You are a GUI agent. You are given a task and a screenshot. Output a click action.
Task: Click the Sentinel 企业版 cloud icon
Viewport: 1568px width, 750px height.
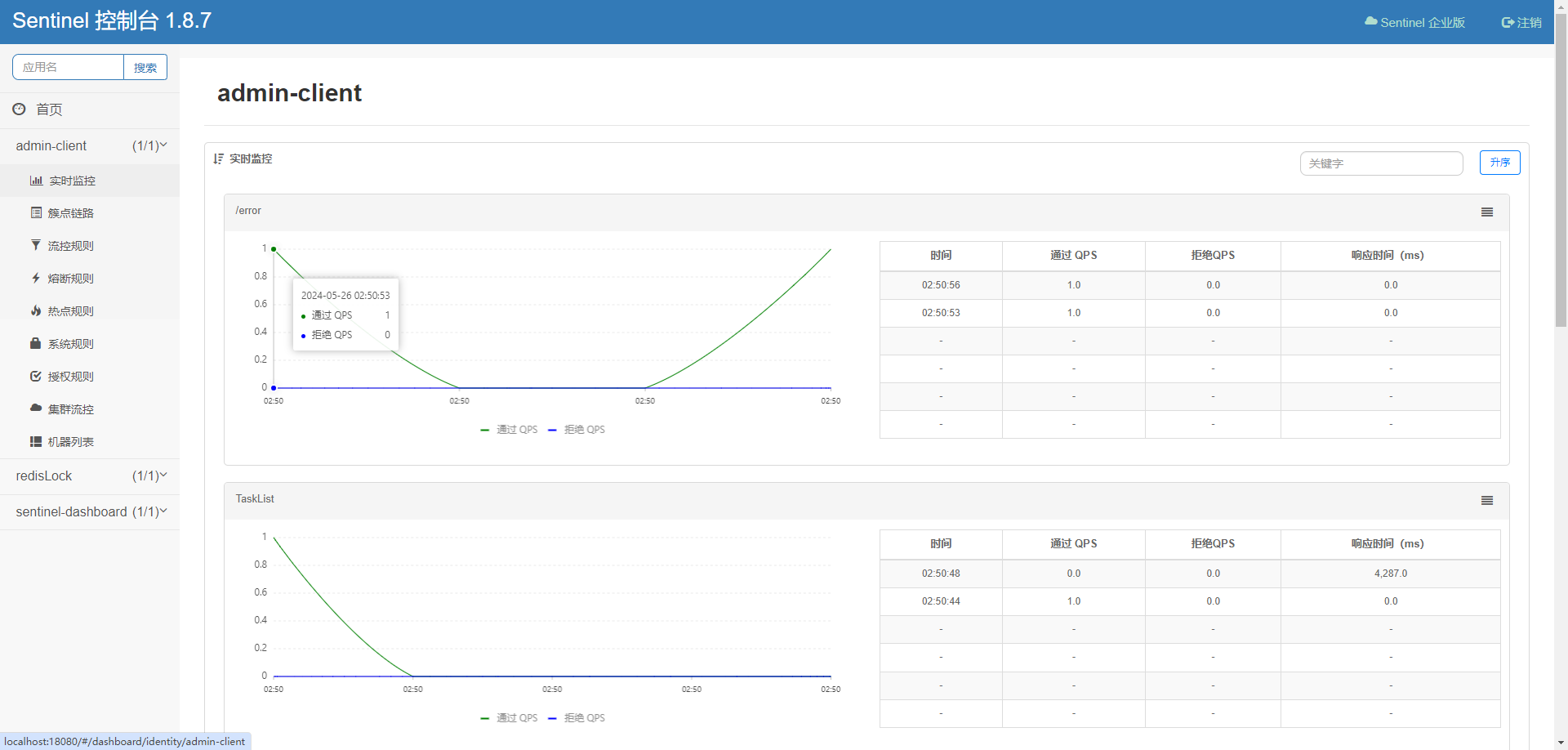pos(1371,21)
